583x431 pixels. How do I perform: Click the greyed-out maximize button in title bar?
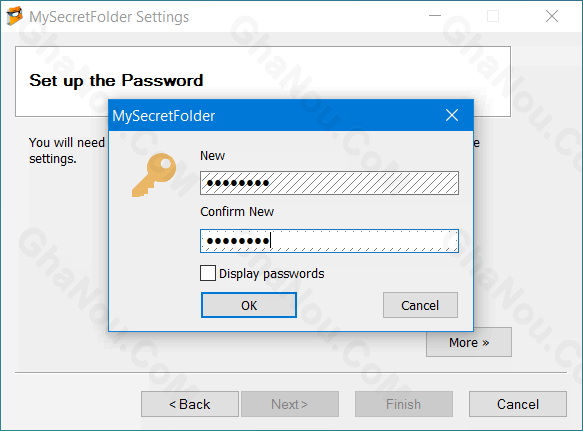pos(493,16)
